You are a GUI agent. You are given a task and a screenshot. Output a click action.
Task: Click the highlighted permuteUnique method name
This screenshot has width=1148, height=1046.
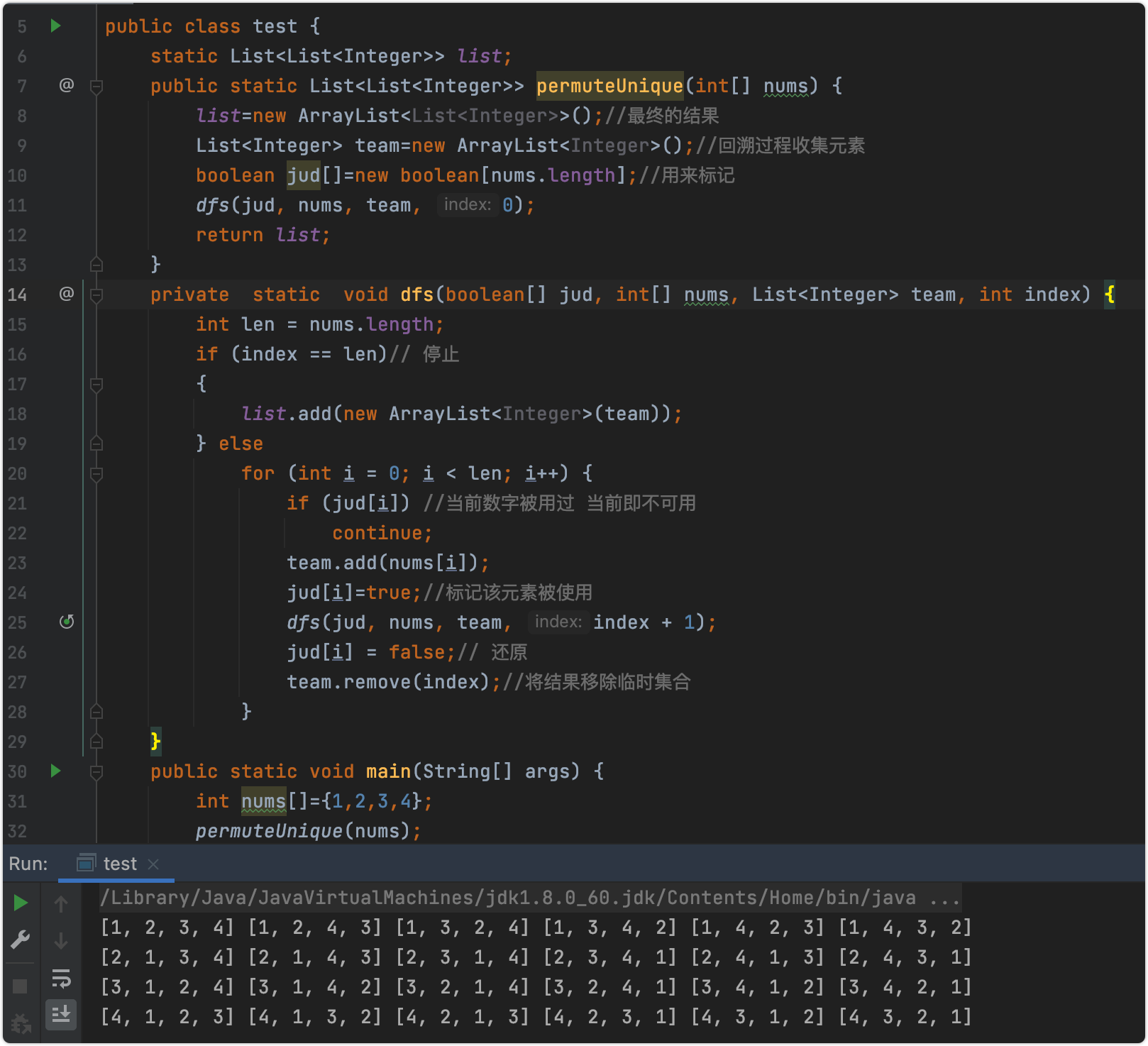[609, 86]
